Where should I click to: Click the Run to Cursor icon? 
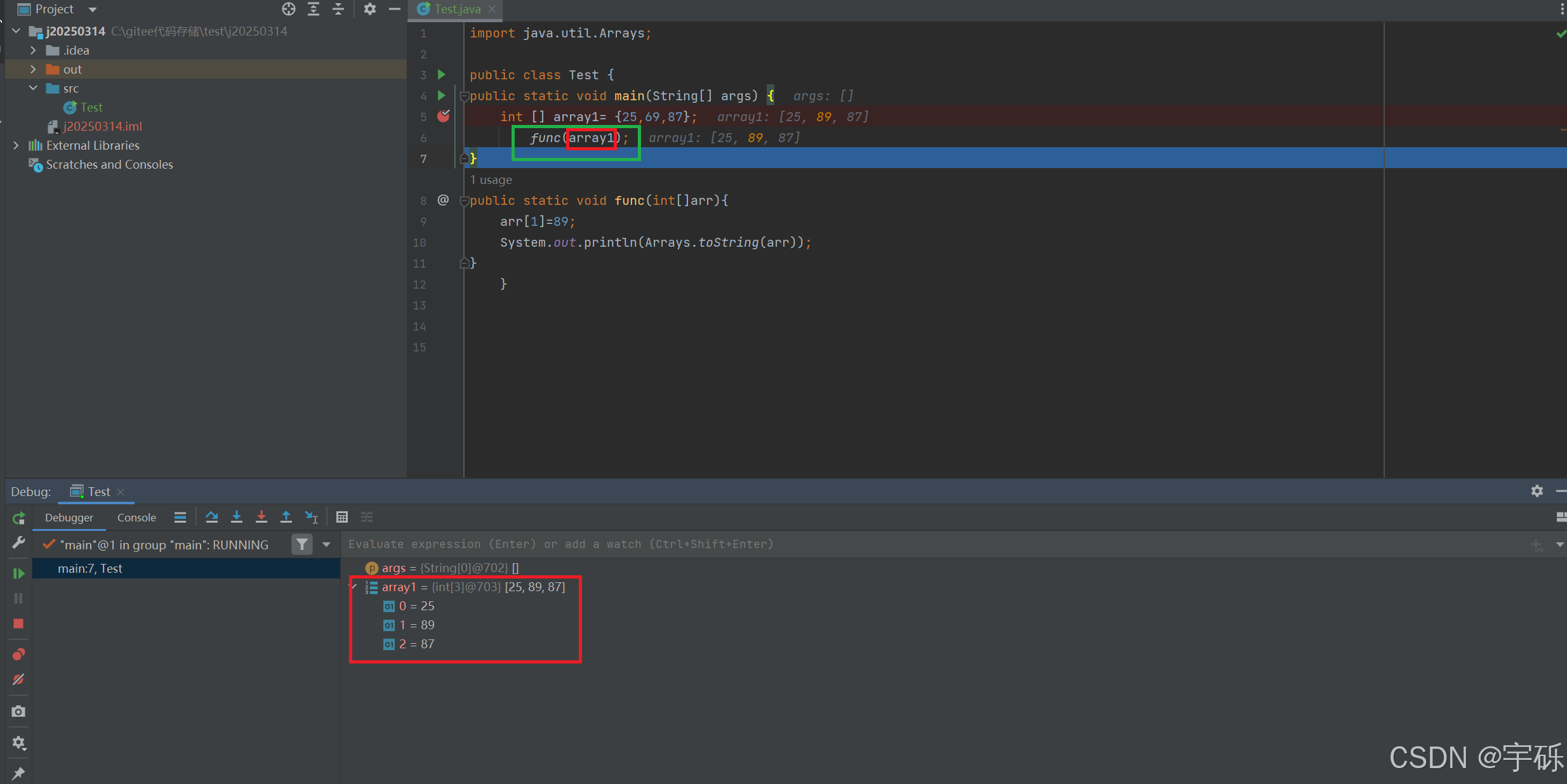[311, 517]
